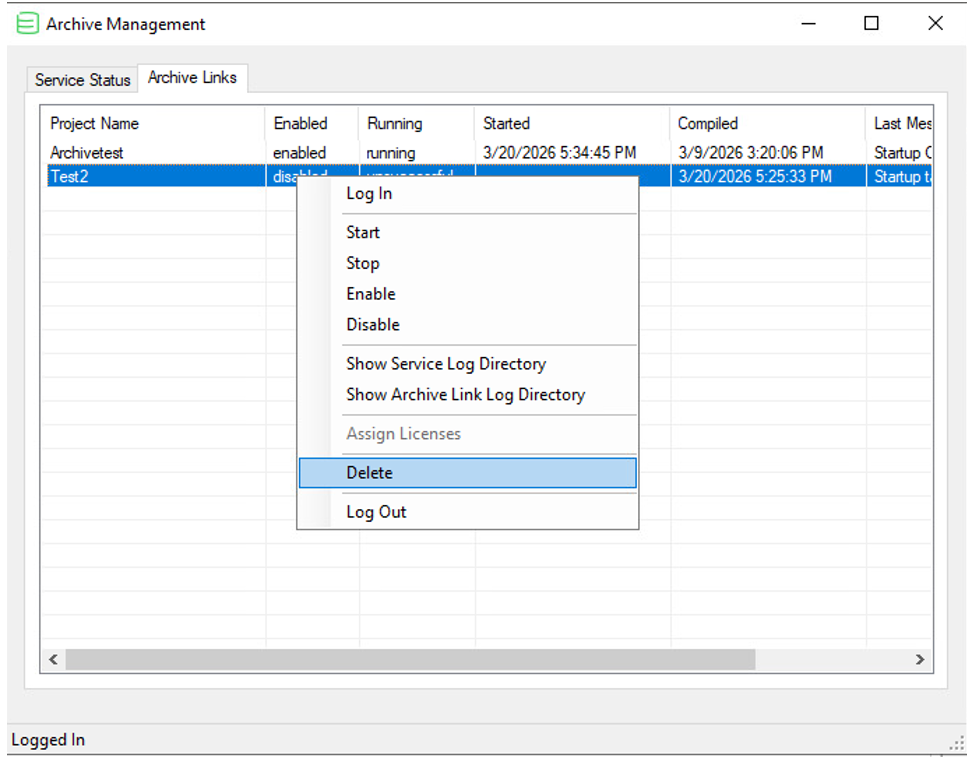Open Show Archive Link Log Directory
Screen dimensions: 967x757
pos(466,395)
